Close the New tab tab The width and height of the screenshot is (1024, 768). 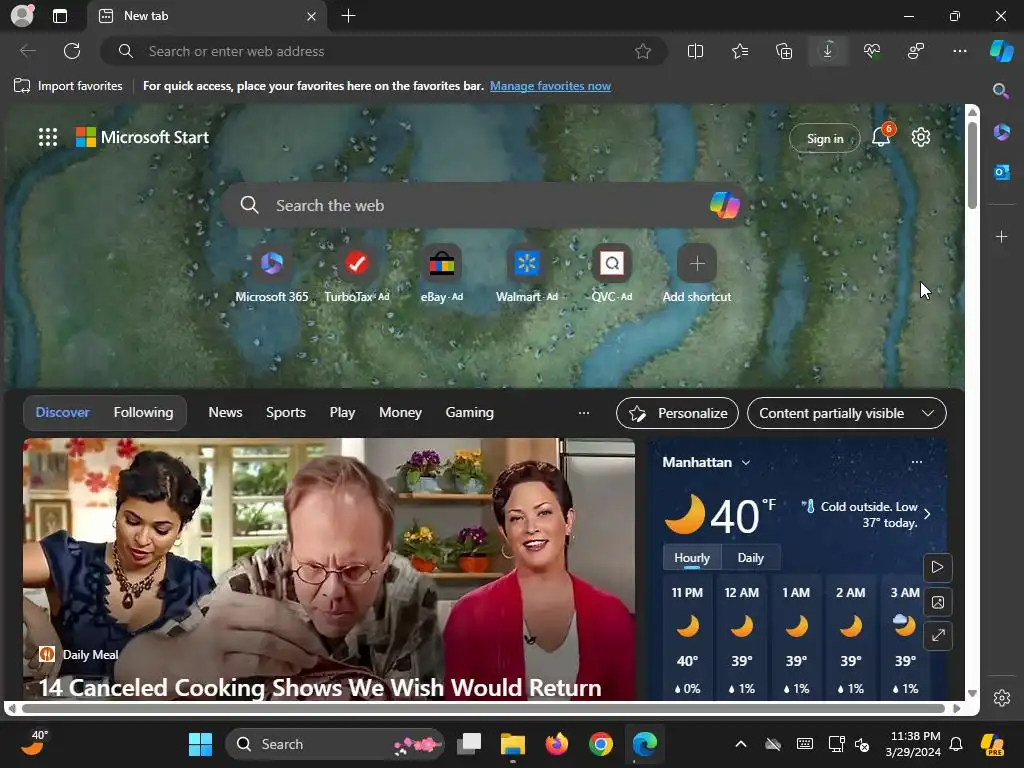point(312,16)
